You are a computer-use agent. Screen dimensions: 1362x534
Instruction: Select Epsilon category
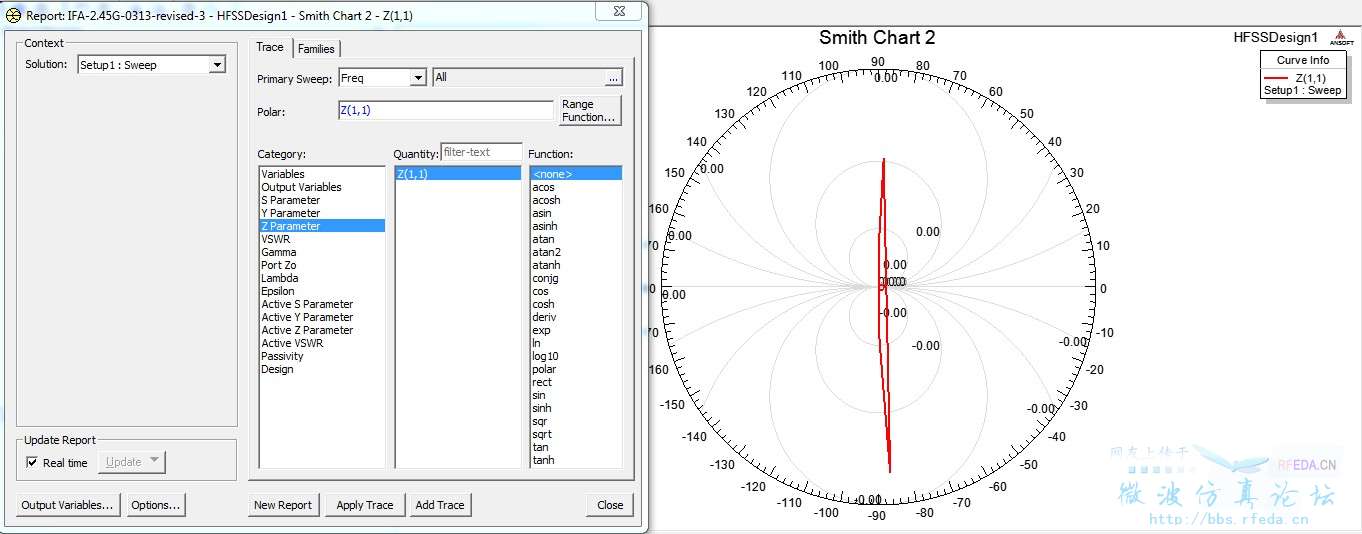point(320,291)
